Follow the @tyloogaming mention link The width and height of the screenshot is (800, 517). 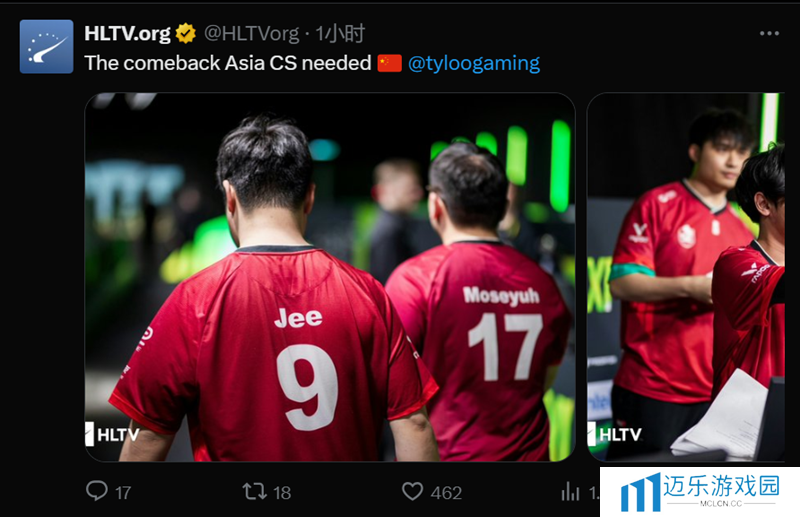coord(474,63)
